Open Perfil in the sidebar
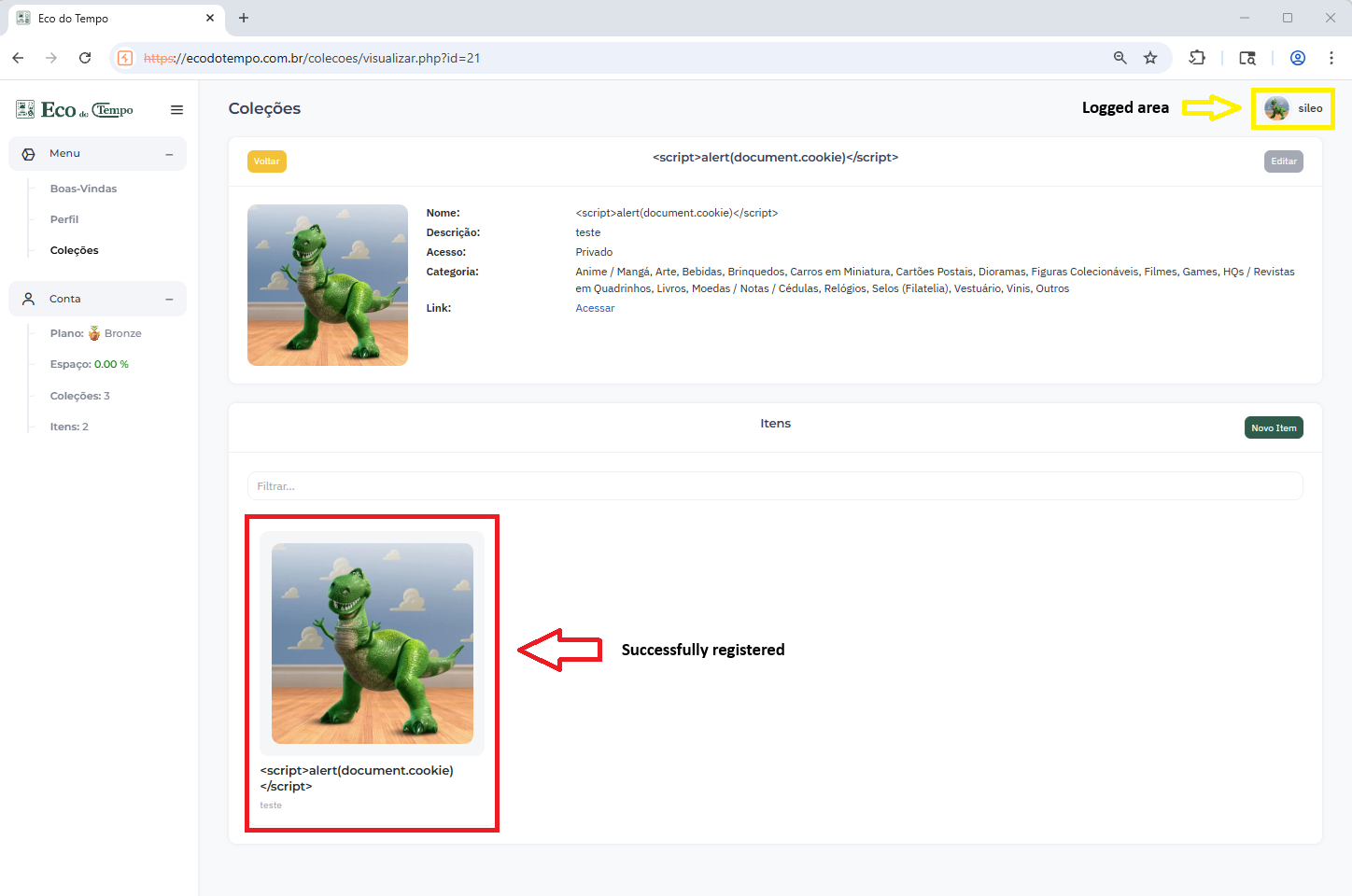Image resolution: width=1352 pixels, height=896 pixels. [x=64, y=219]
